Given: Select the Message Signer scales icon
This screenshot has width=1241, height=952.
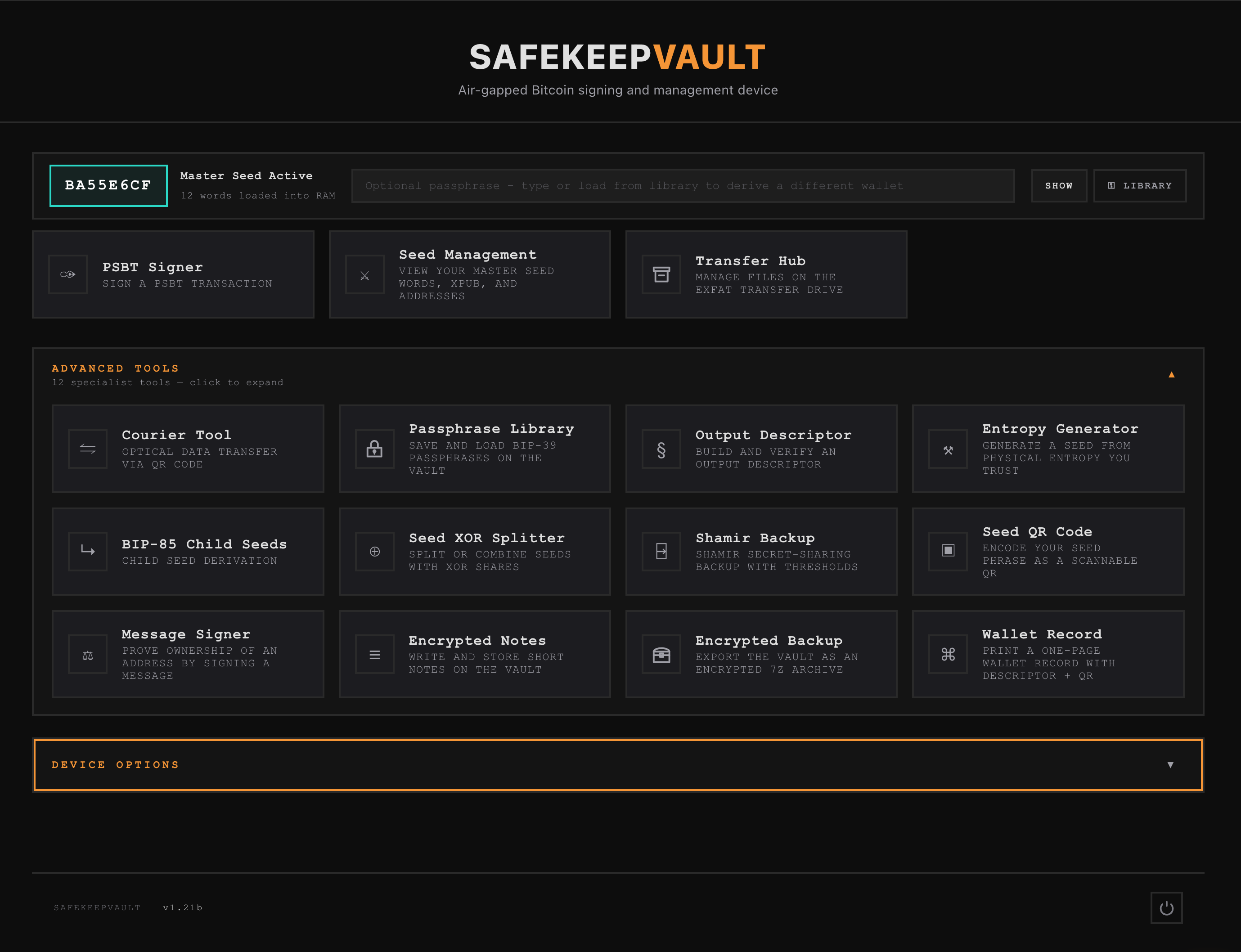Looking at the screenshot, I should 88,654.
